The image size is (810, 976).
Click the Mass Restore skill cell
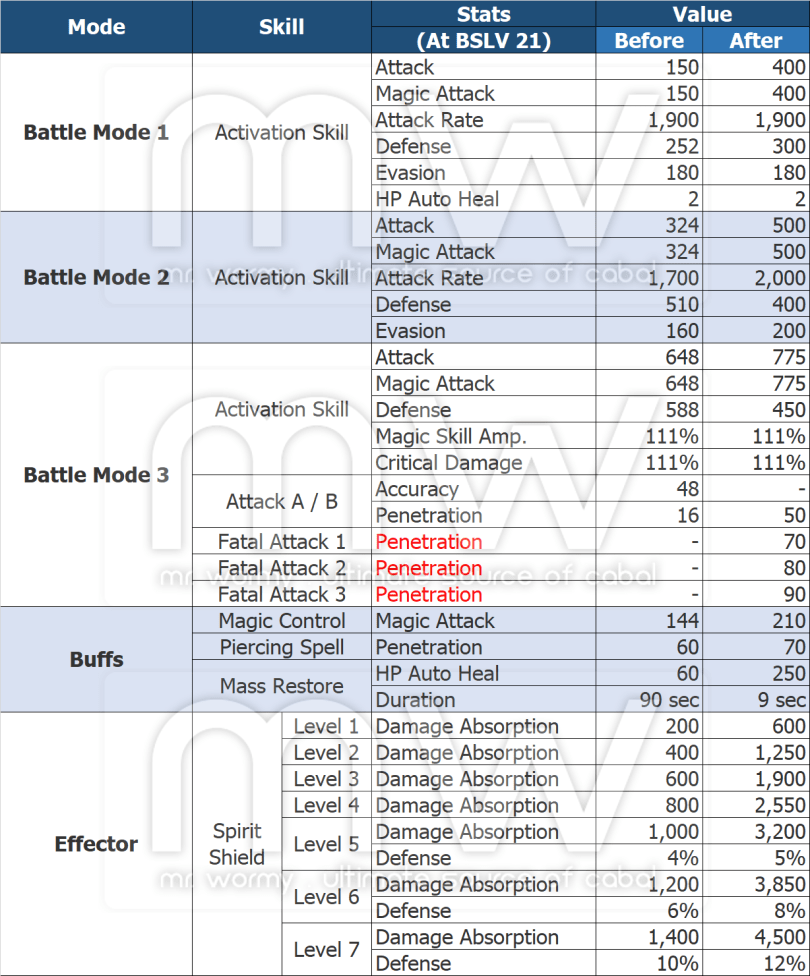click(x=282, y=686)
